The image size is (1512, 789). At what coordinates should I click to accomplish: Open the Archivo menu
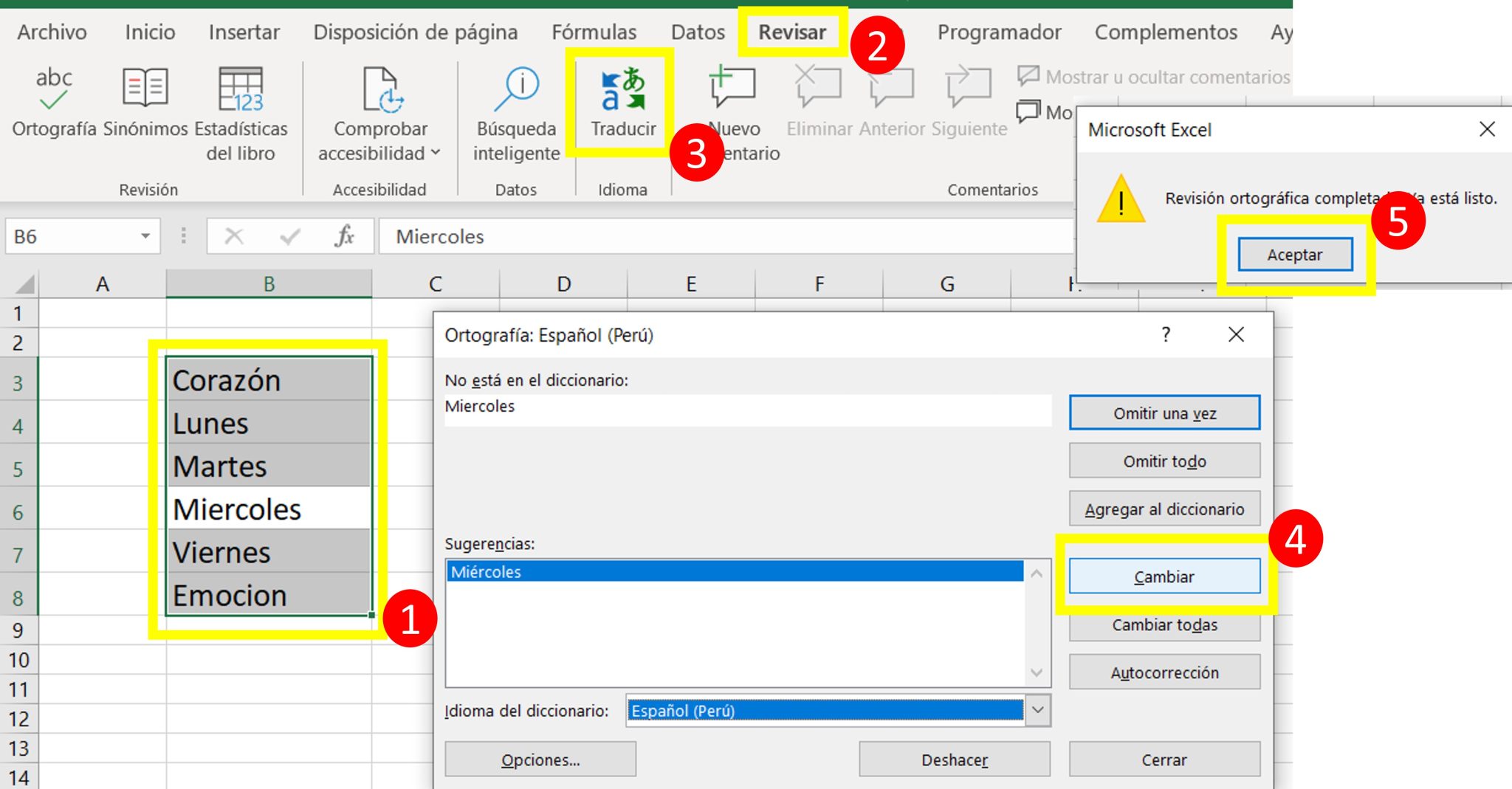(52, 32)
